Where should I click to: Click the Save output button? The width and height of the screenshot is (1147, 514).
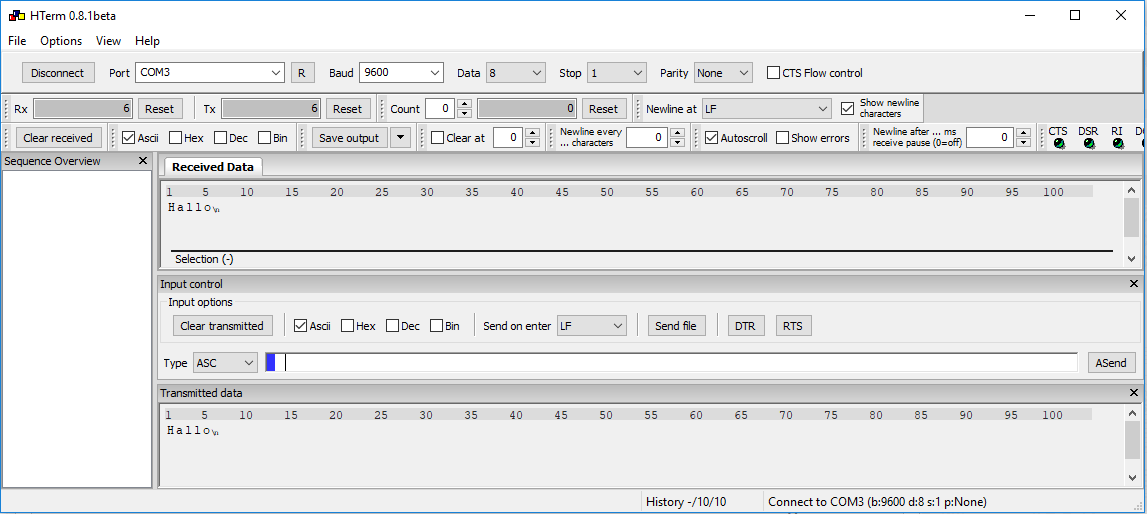click(x=349, y=137)
